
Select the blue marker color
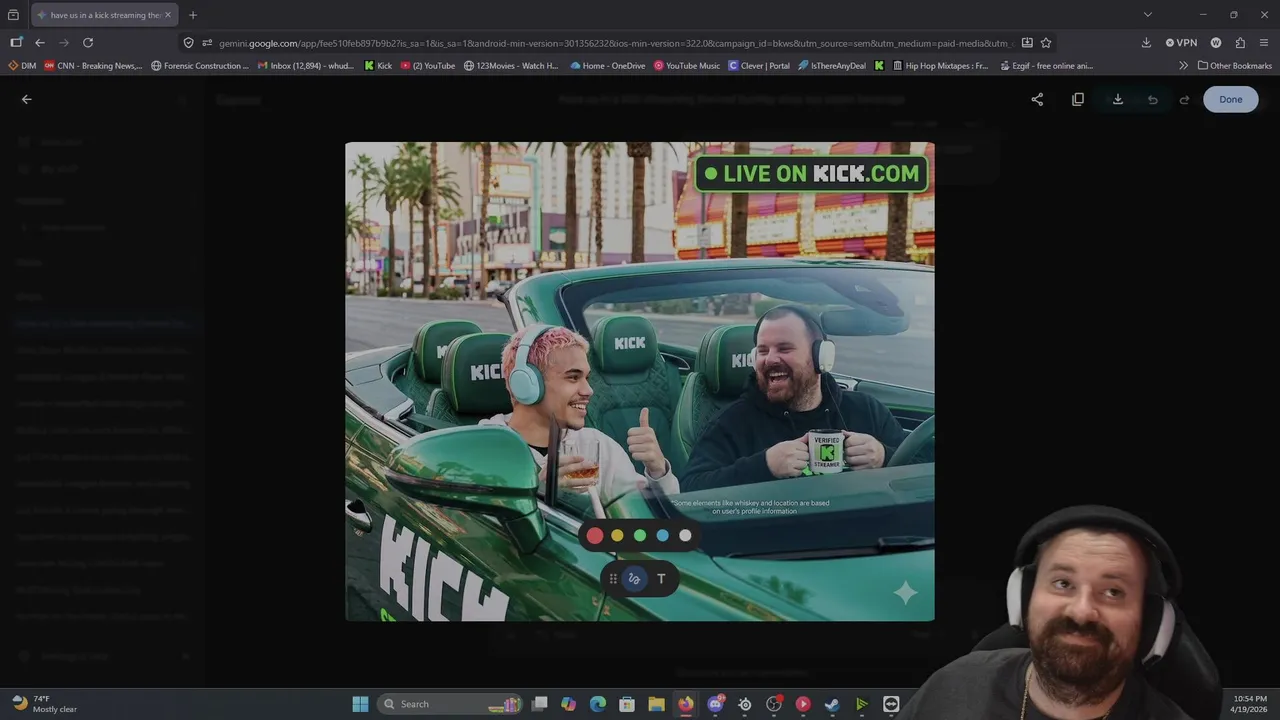[x=662, y=536]
